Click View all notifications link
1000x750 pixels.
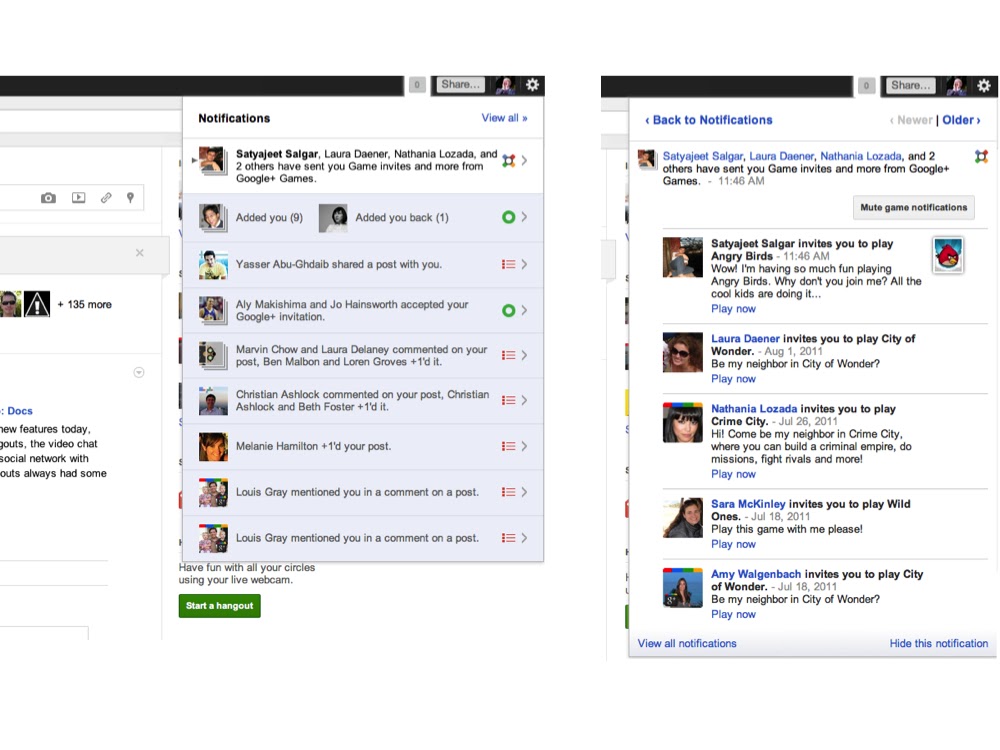point(687,643)
